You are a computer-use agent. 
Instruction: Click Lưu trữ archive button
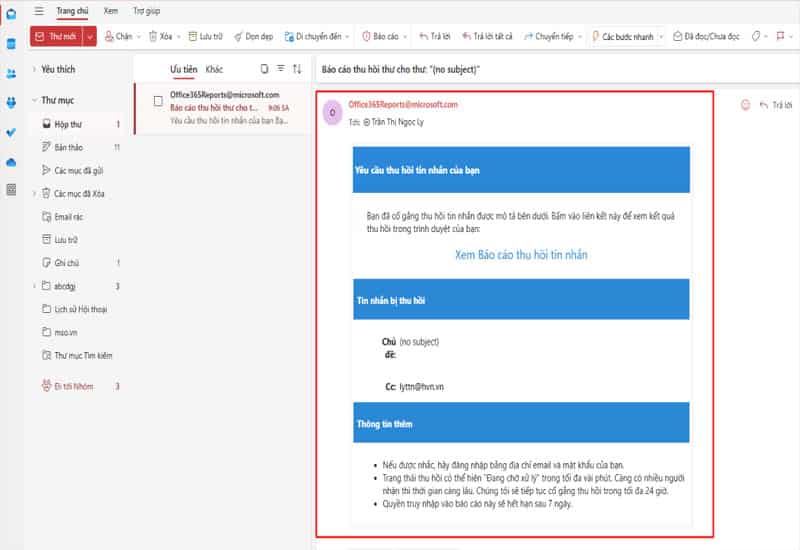pos(205,36)
